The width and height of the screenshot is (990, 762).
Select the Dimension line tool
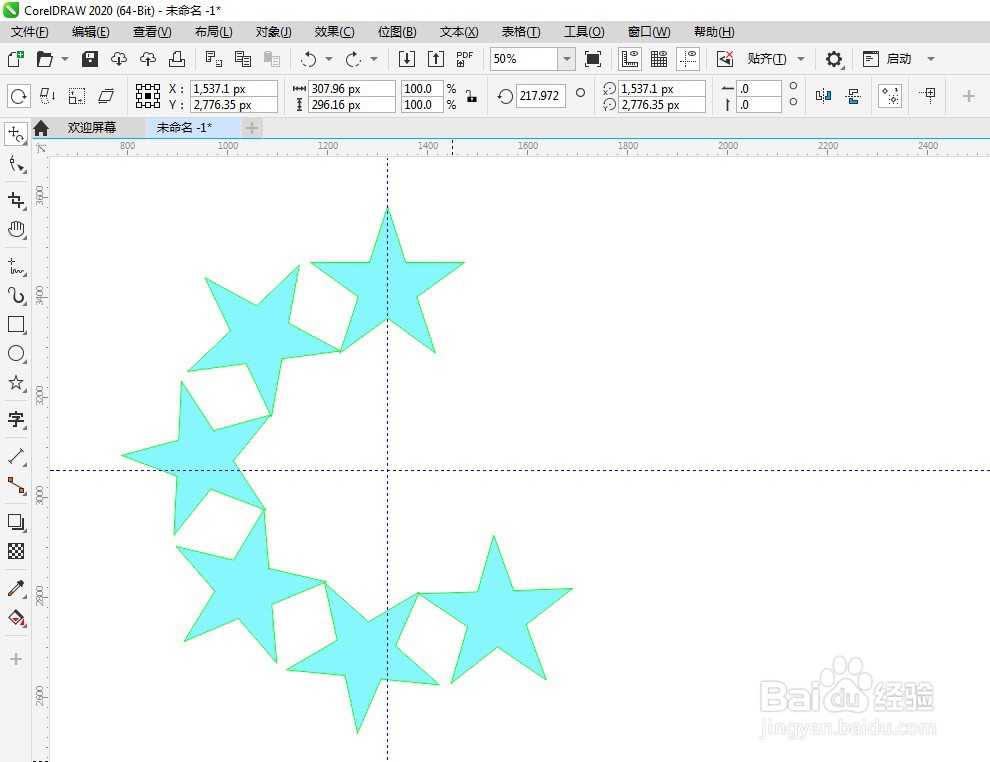click(16, 456)
